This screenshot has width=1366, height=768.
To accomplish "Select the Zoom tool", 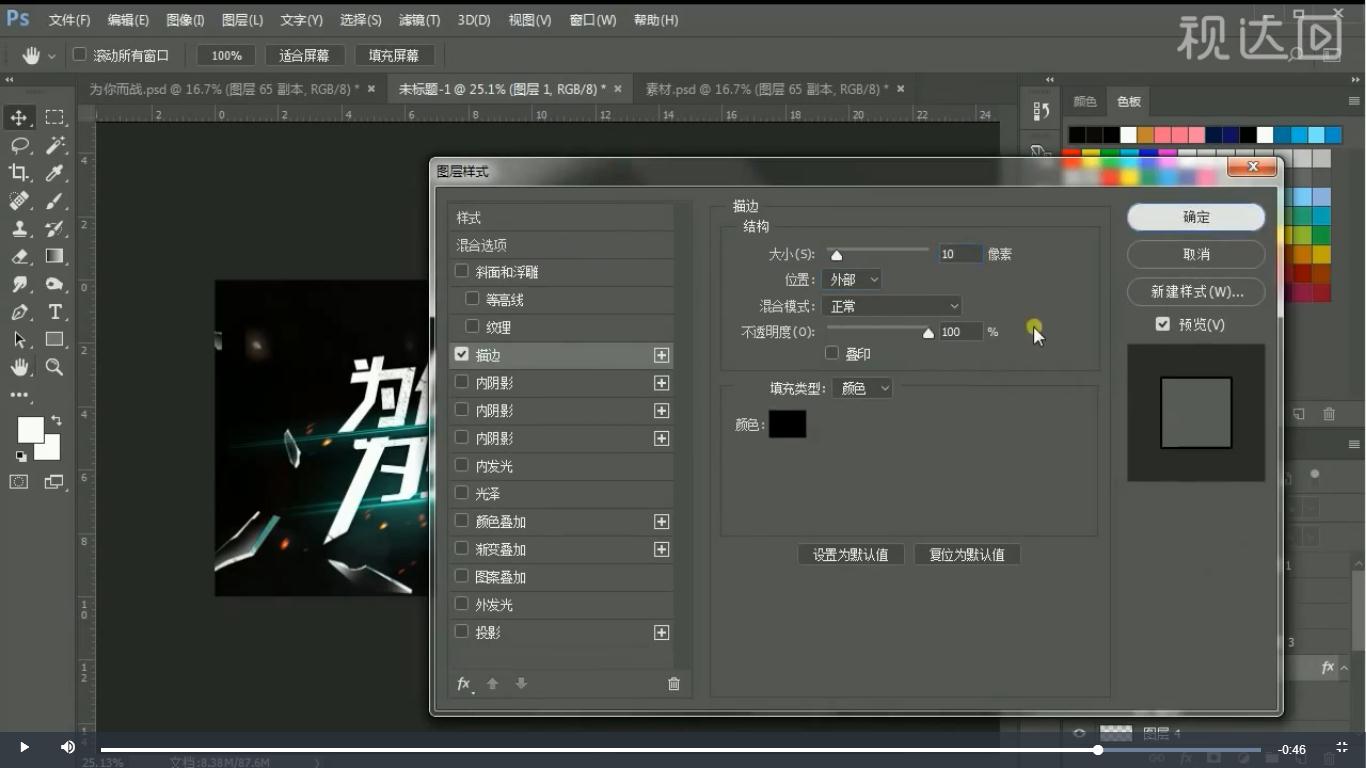I will pos(52,366).
